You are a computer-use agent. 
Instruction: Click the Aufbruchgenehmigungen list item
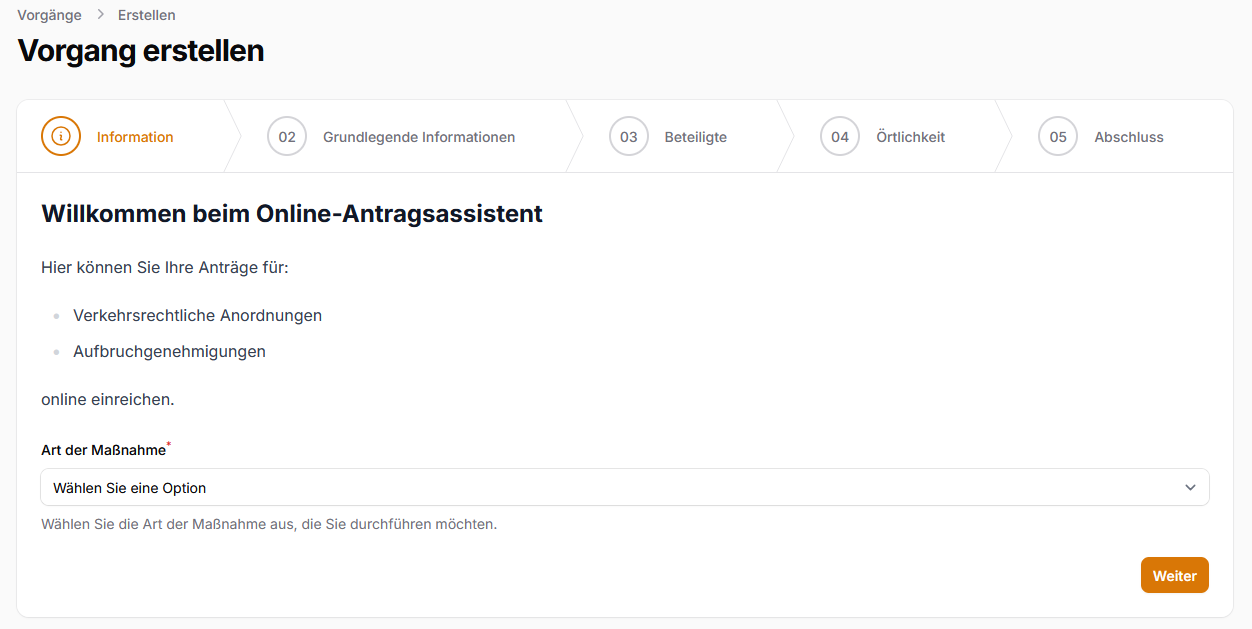pyautogui.click(x=169, y=351)
